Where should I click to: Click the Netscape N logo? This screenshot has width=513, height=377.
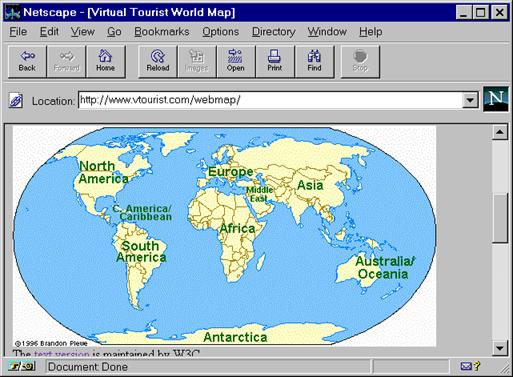click(x=496, y=99)
